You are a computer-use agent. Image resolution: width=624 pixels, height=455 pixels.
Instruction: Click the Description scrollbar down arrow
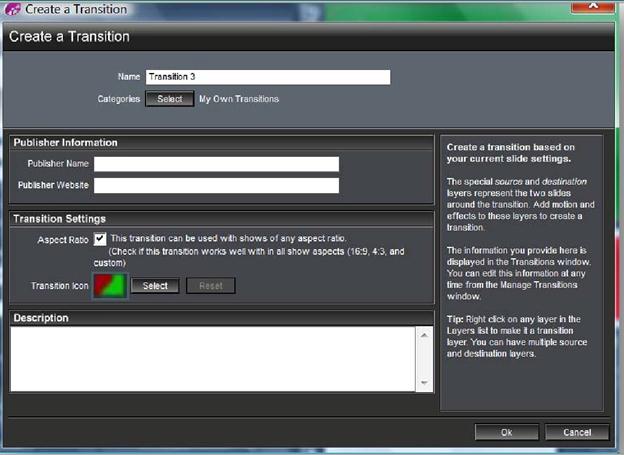tap(424, 383)
